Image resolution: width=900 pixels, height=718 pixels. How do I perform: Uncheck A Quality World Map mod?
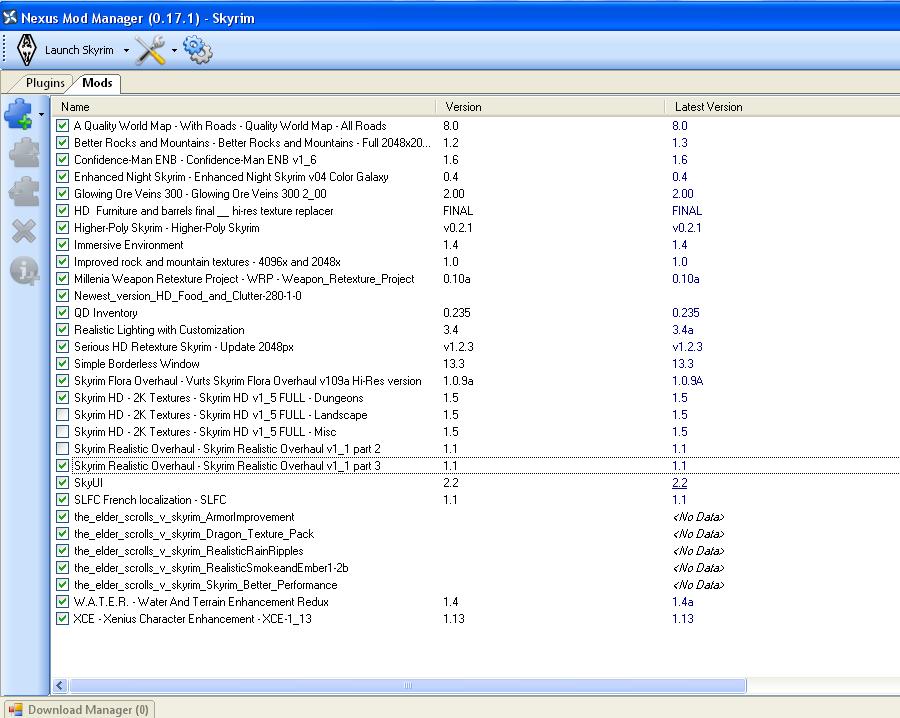tap(63, 126)
